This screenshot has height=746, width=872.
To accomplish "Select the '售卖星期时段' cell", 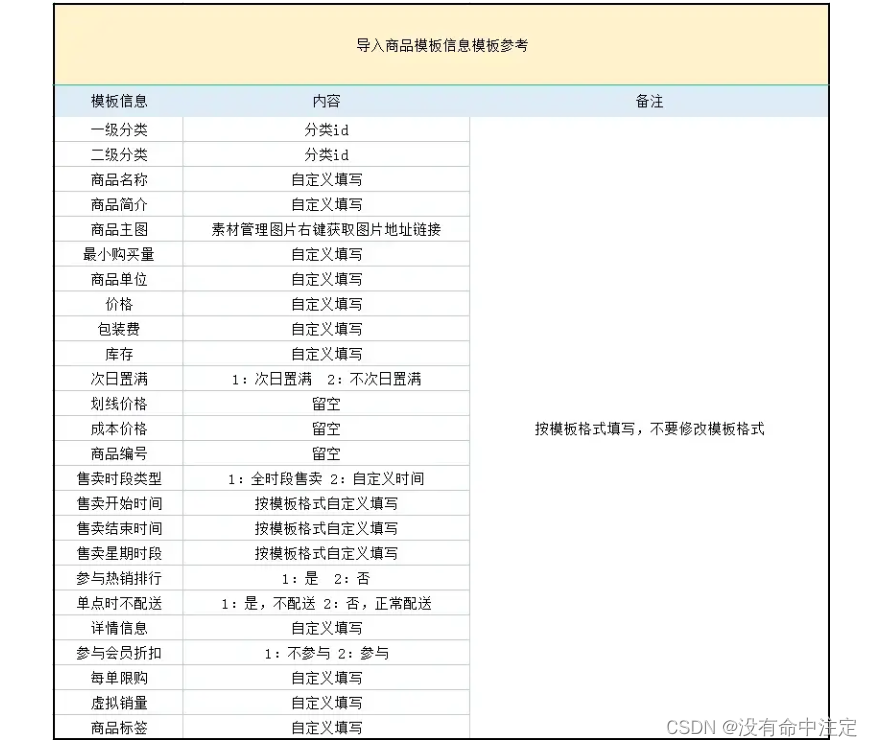I will click(x=119, y=554).
